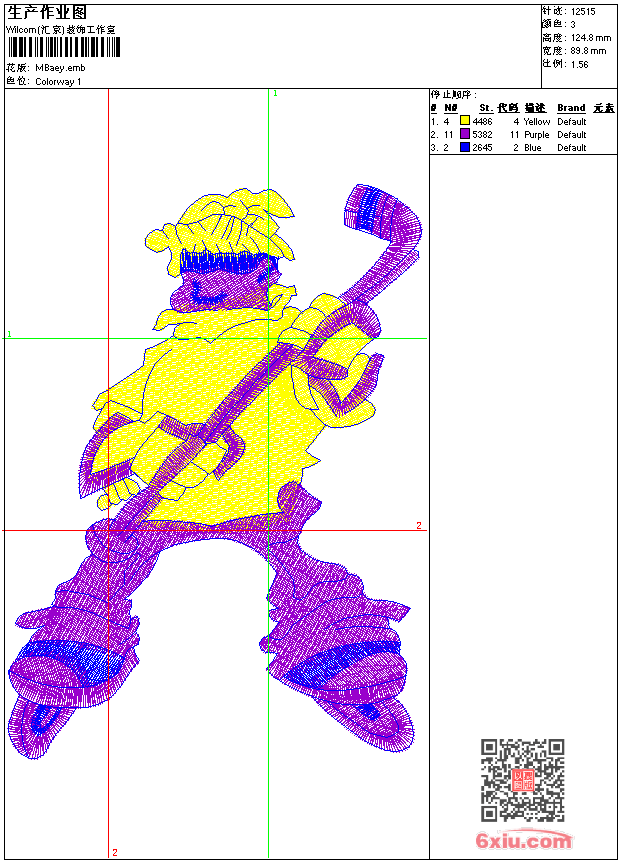Click the 高度 height label
620x860 pixels.
pyautogui.click(x=554, y=38)
